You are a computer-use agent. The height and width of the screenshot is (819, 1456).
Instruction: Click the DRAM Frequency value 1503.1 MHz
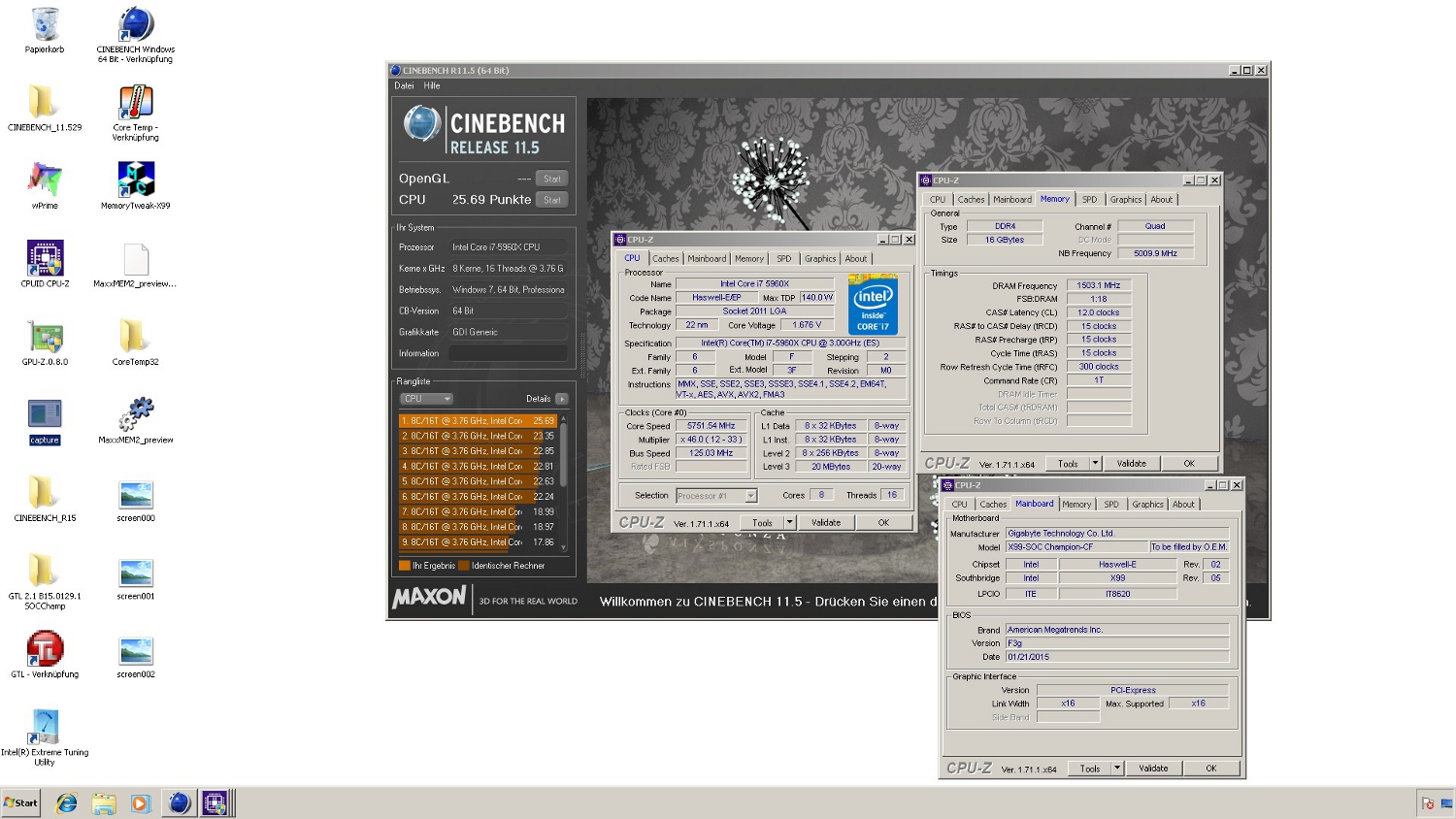1099,285
